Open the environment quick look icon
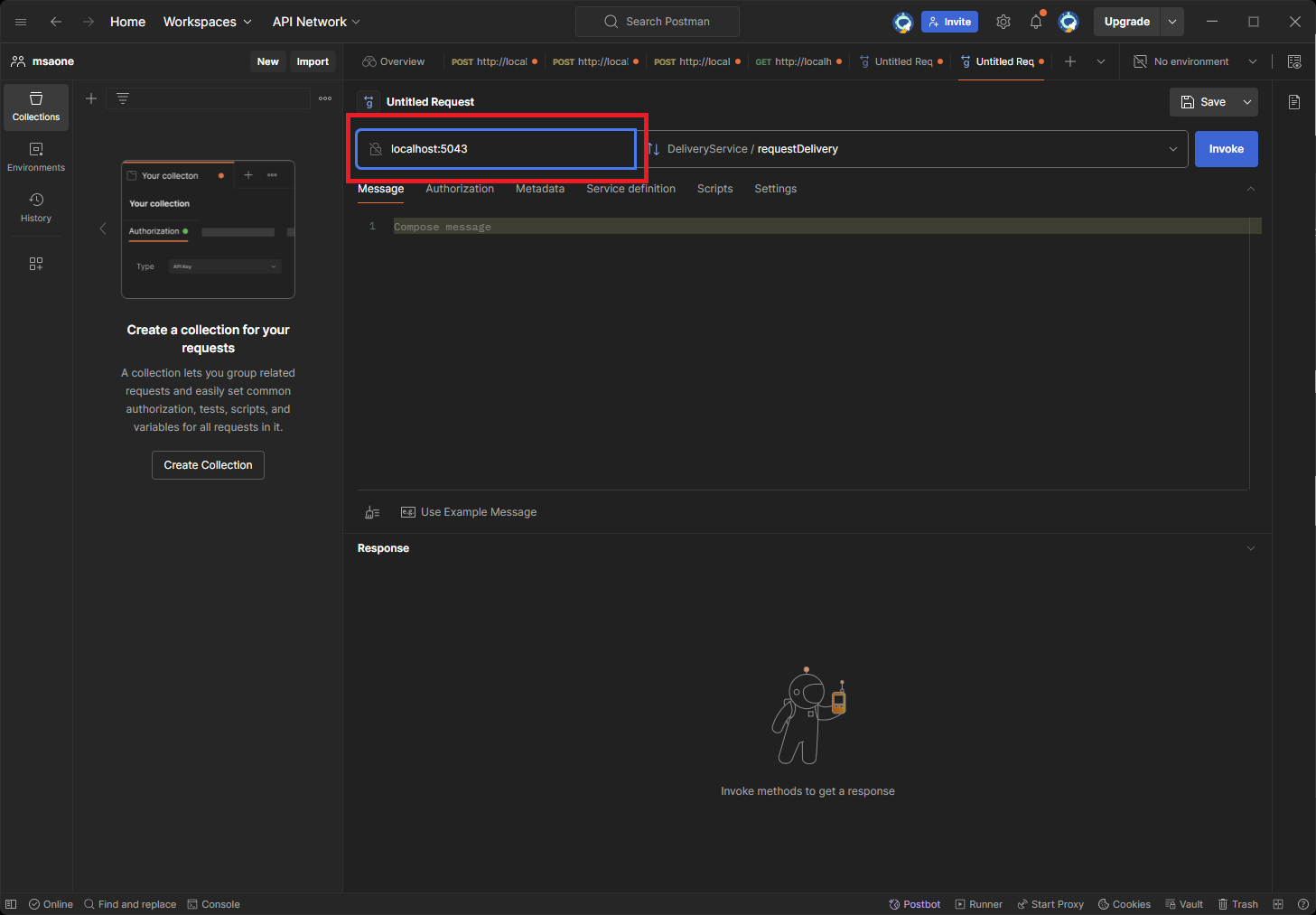The width and height of the screenshot is (1316, 915). 1294,61
